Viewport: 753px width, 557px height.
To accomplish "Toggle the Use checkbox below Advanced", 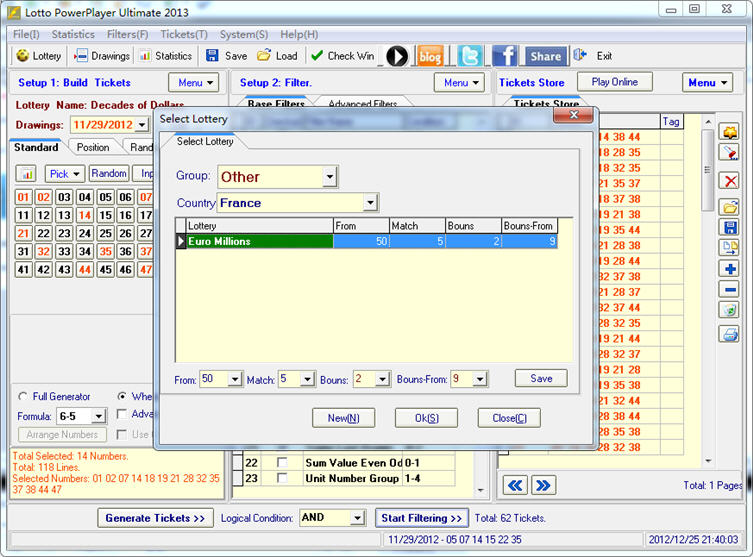I will pos(122,435).
